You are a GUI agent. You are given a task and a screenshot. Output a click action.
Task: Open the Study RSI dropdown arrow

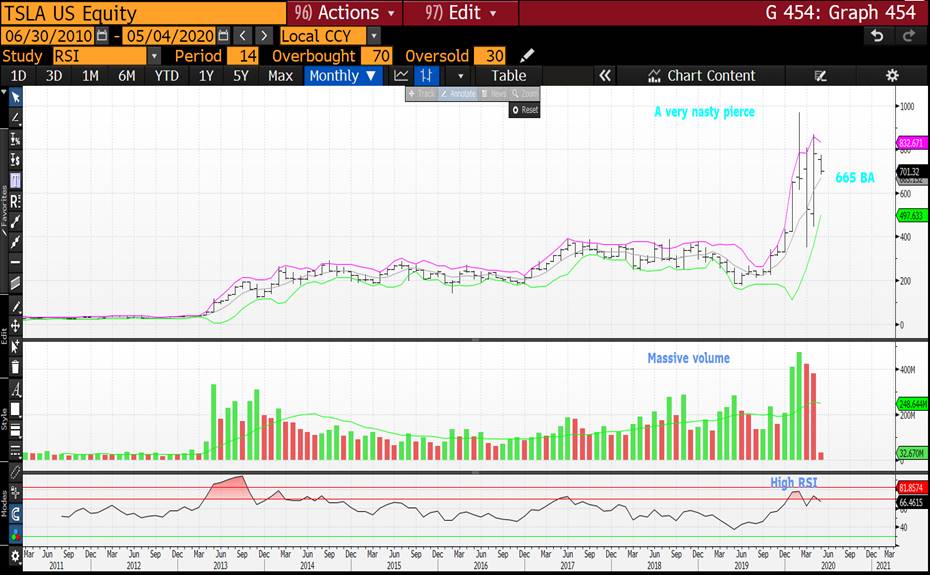[x=154, y=56]
